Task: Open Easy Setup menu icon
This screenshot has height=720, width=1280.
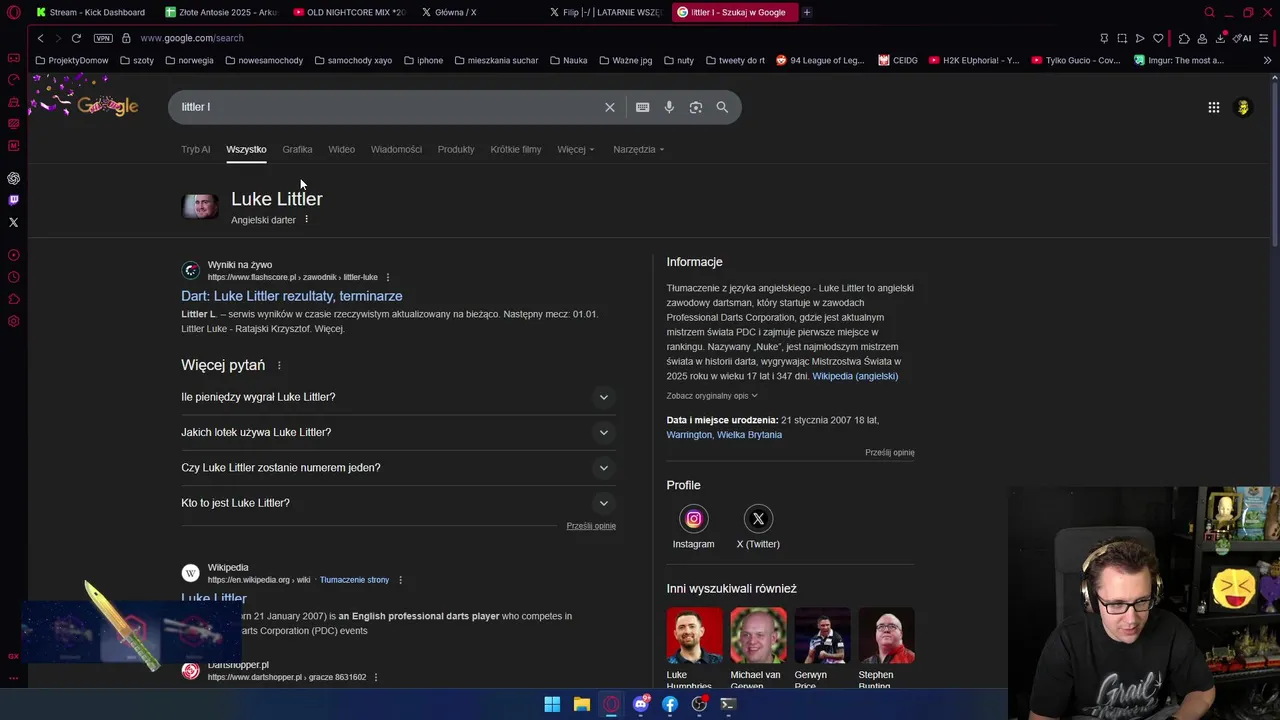Action: (x=1264, y=38)
